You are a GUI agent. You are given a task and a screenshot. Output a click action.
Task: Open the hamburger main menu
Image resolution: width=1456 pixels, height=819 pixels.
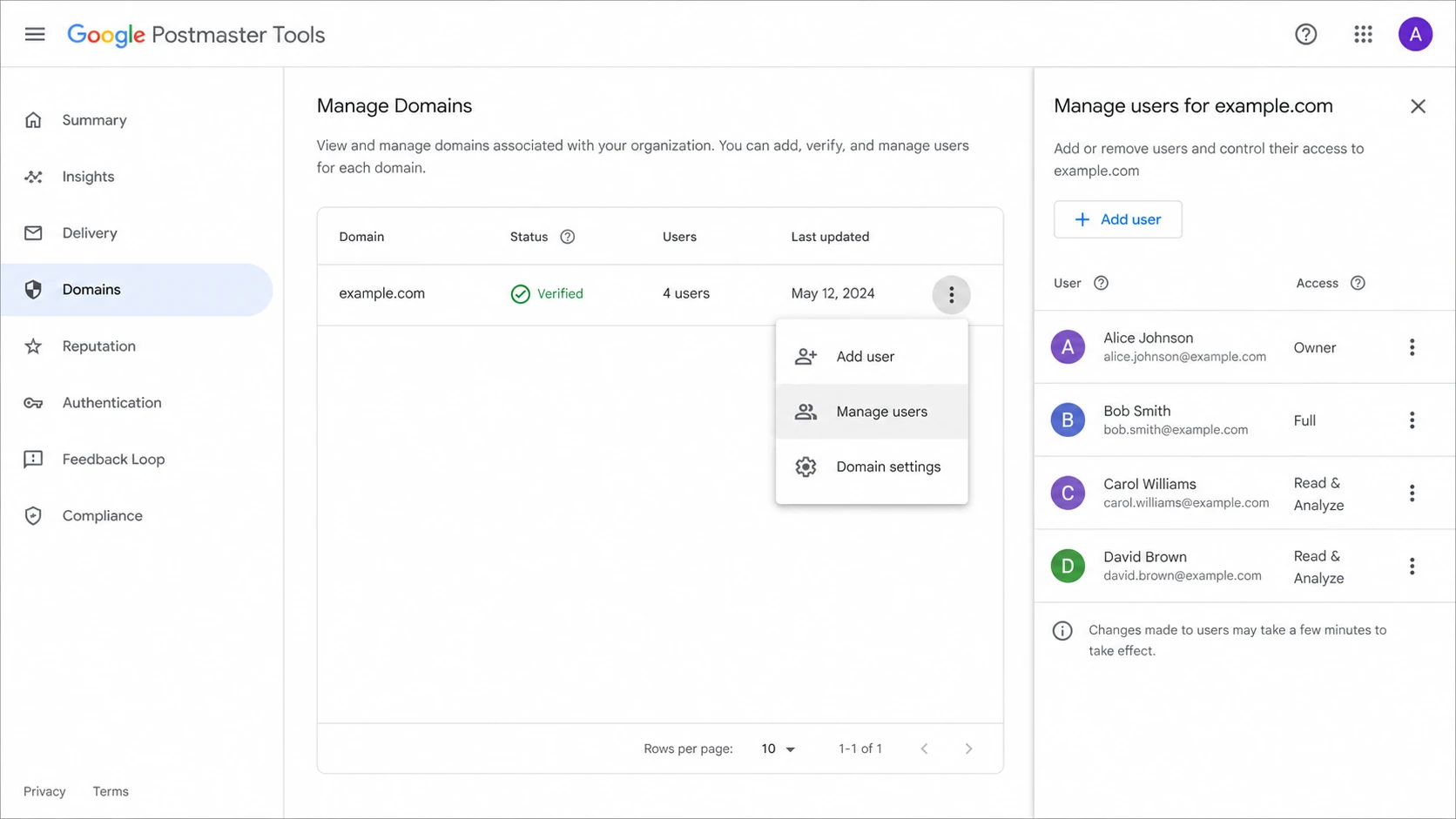[x=35, y=35]
